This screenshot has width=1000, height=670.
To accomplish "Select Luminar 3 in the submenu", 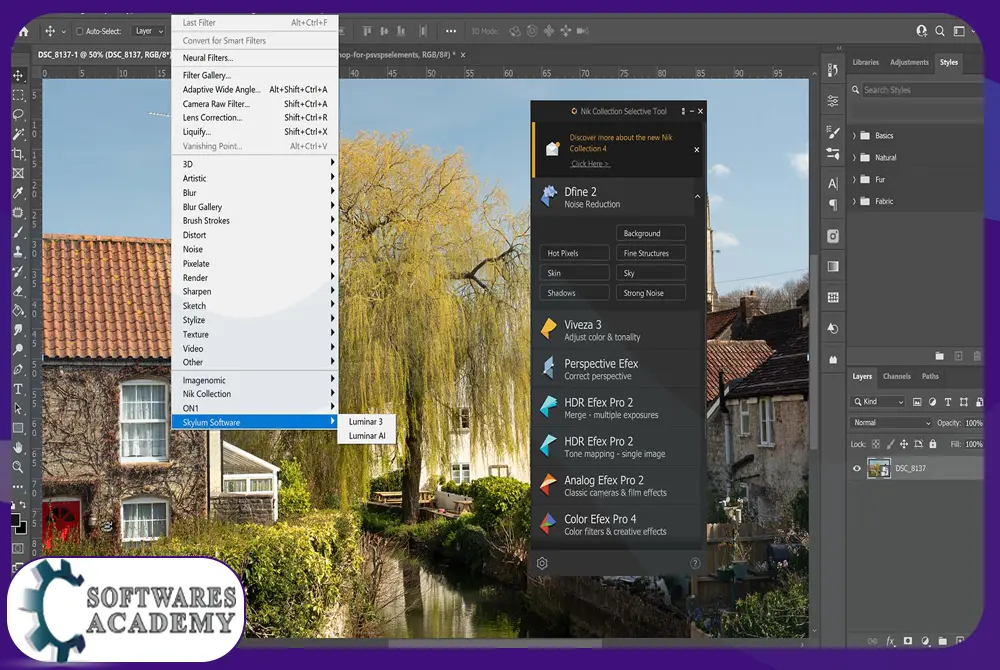I will 367,421.
